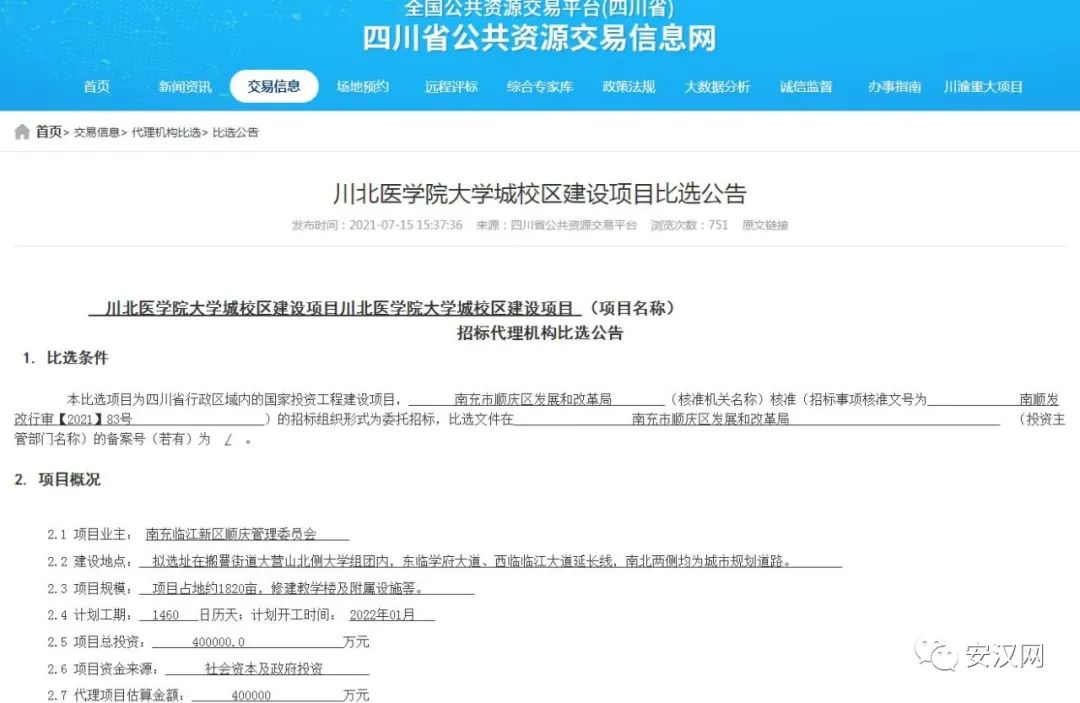The width and height of the screenshot is (1080, 703).
Task: Open 大数据分析 navigation tab
Action: click(717, 87)
